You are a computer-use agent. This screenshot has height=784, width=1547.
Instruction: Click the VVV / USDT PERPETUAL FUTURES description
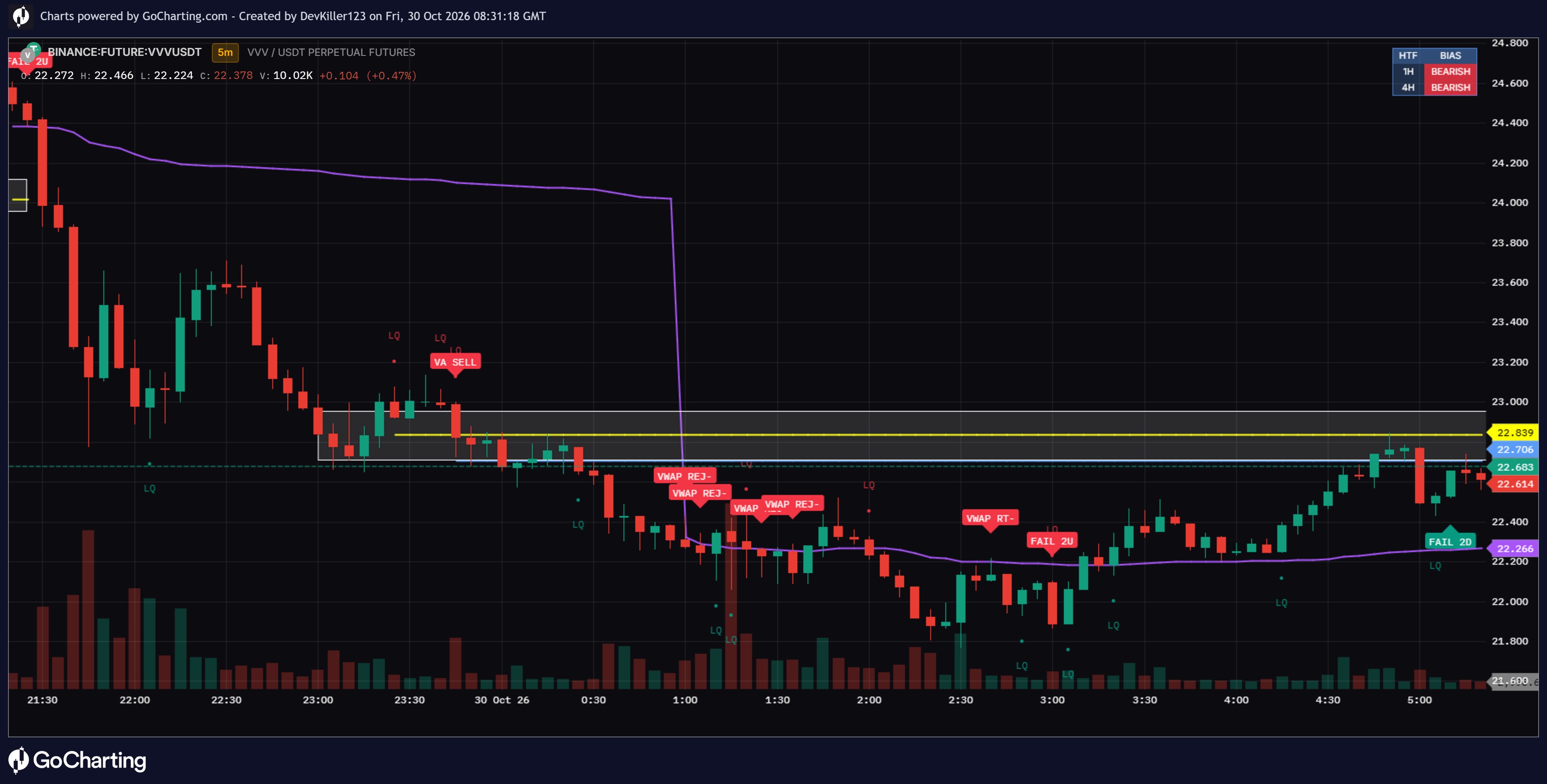[331, 52]
